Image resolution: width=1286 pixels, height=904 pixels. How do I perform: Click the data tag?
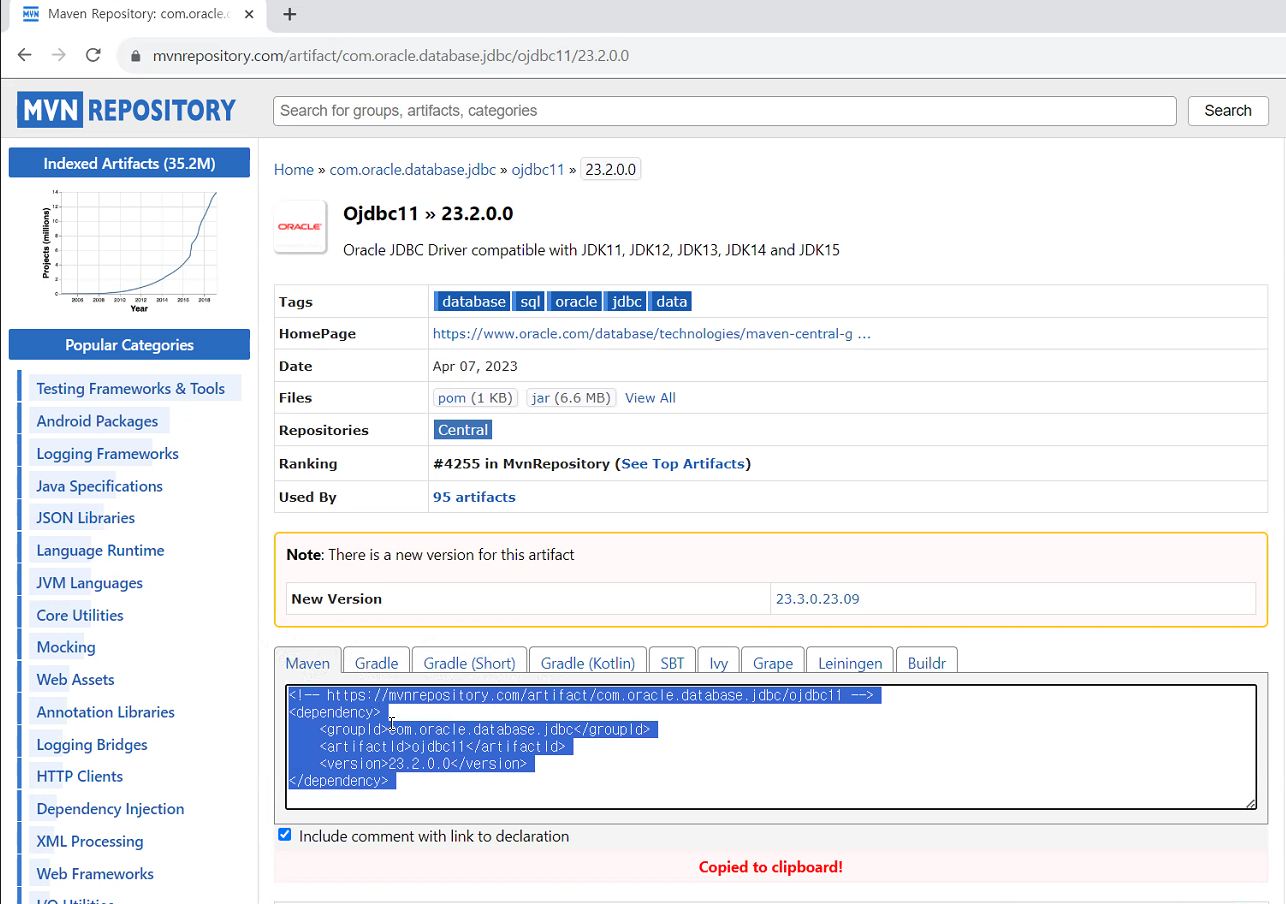(671, 301)
